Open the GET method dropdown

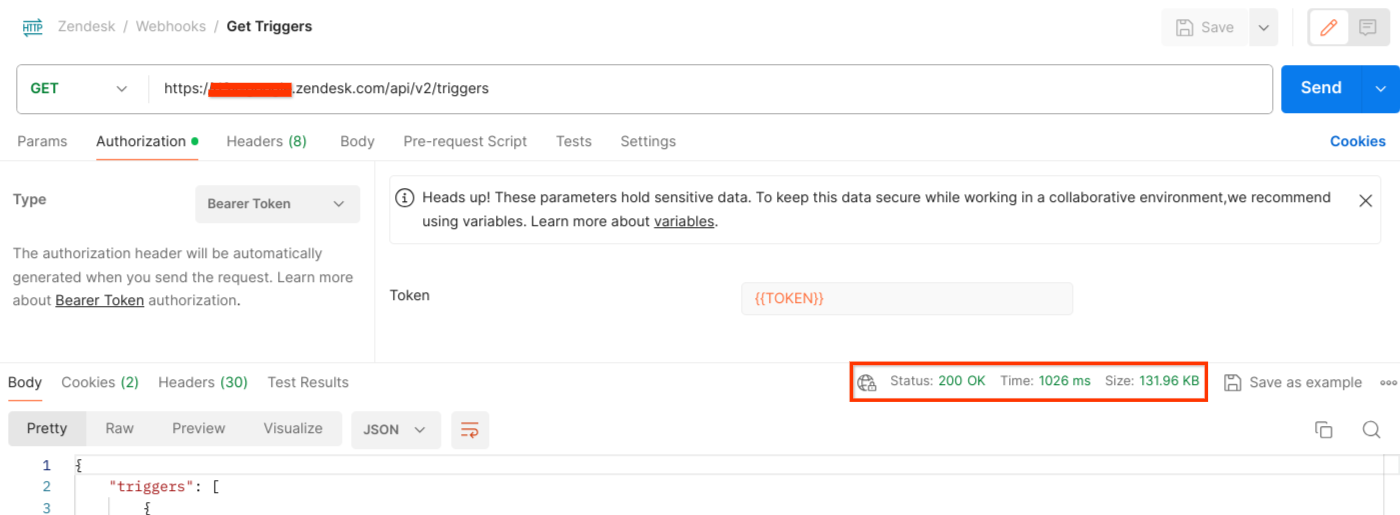pos(80,88)
